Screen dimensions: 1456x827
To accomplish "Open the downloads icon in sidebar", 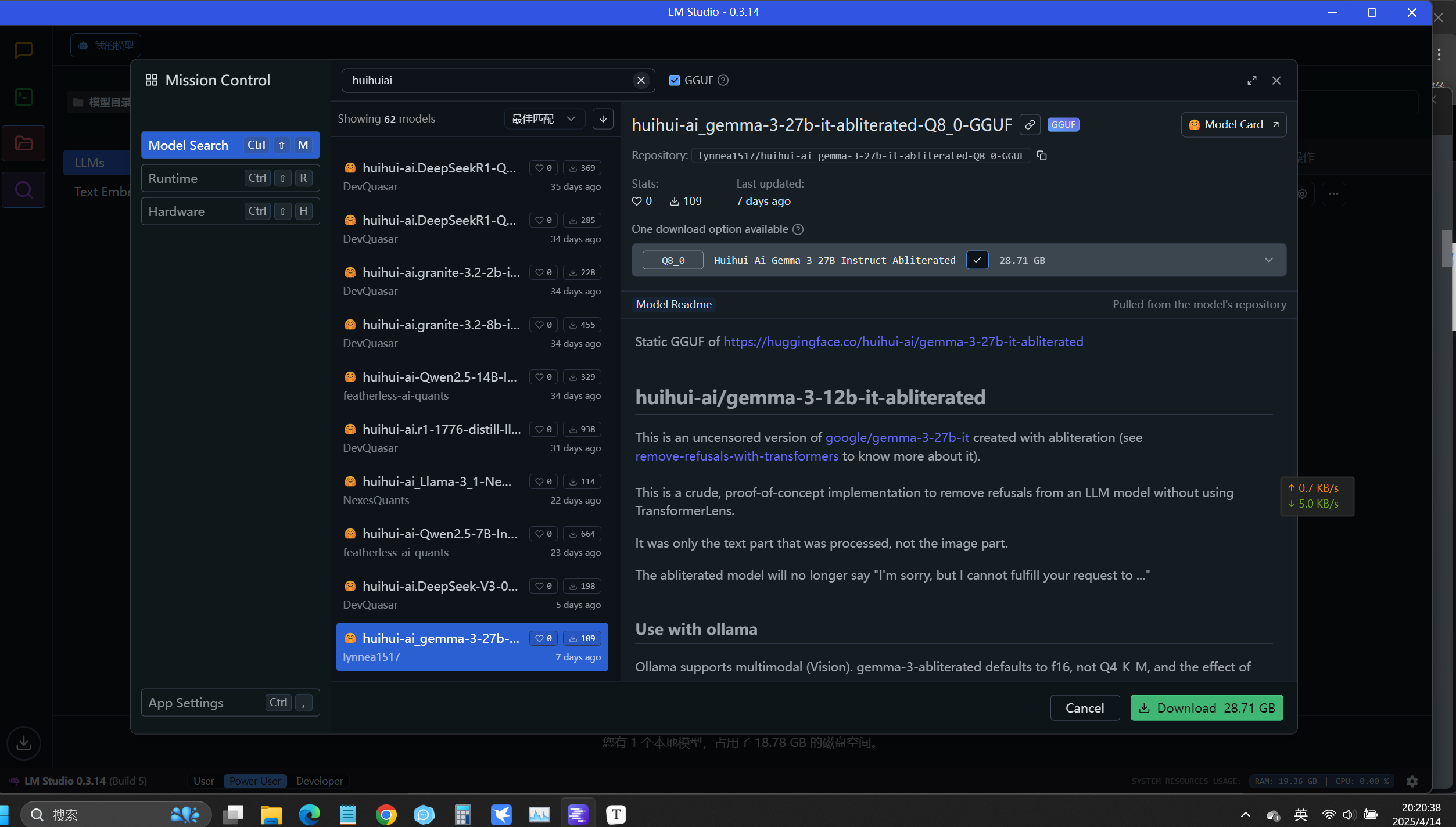I will click(x=24, y=743).
